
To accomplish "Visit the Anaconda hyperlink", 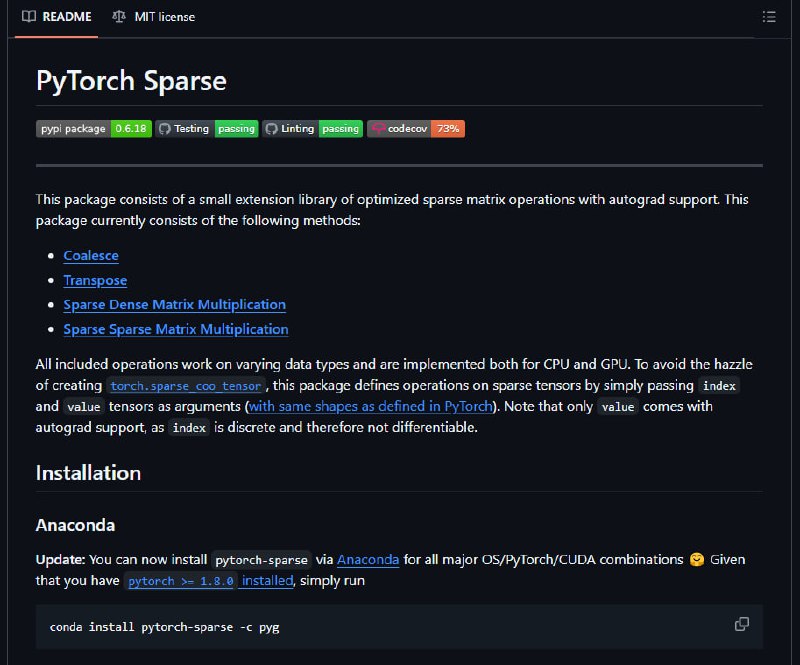I will click(x=368, y=559).
